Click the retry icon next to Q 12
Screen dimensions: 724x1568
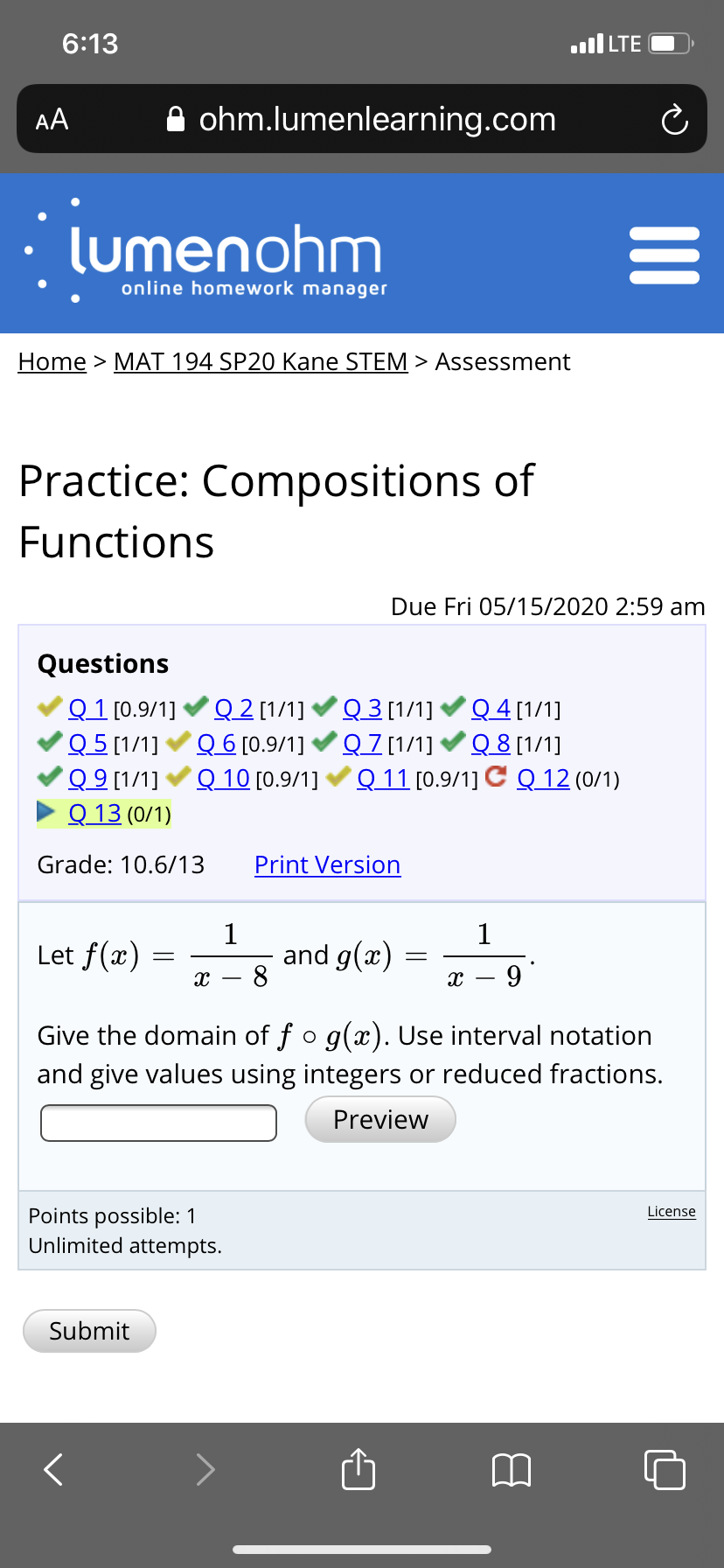[x=498, y=778]
